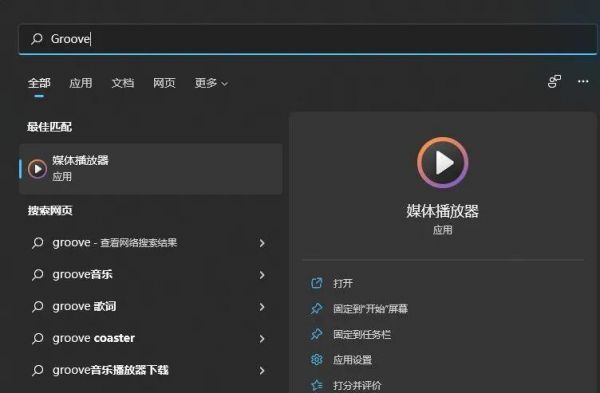This screenshot has width=600, height=393.
Task: Expand arrow for 'groove 歌词' suggestion
Action: click(262, 307)
